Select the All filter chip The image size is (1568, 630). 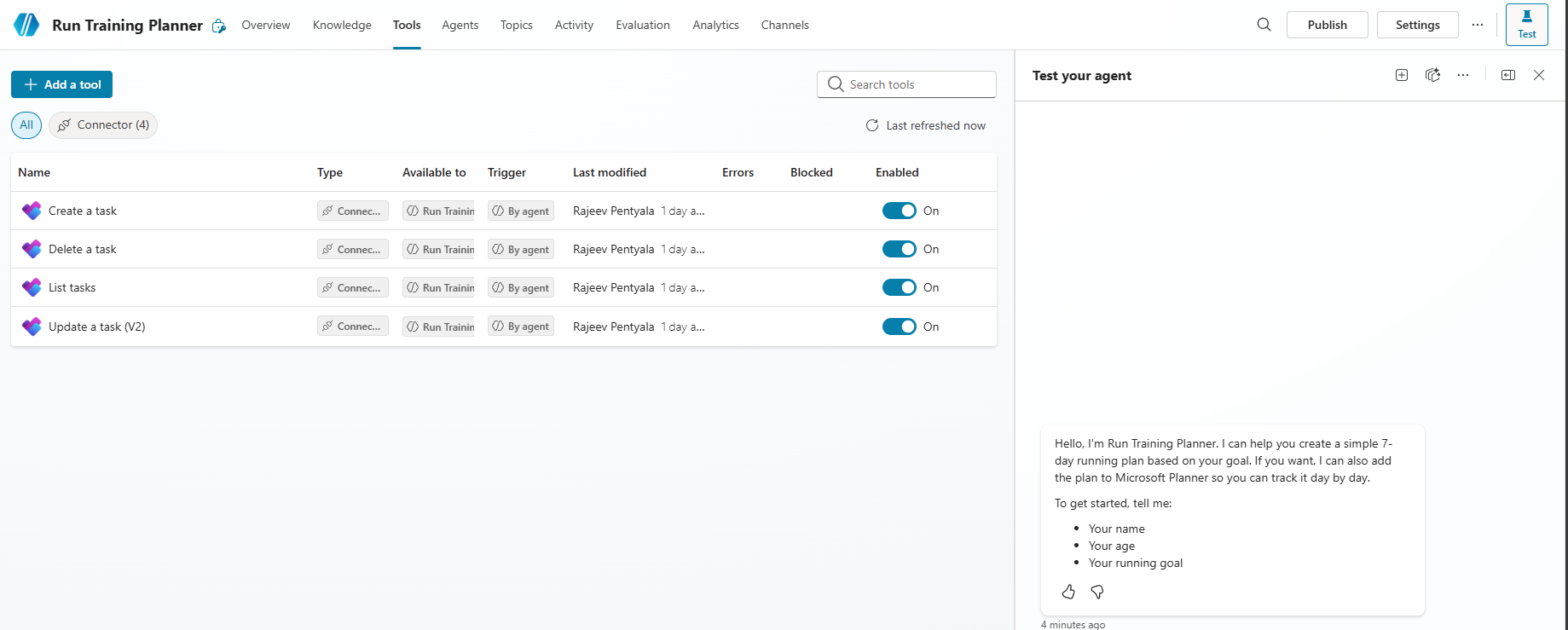[x=26, y=124]
